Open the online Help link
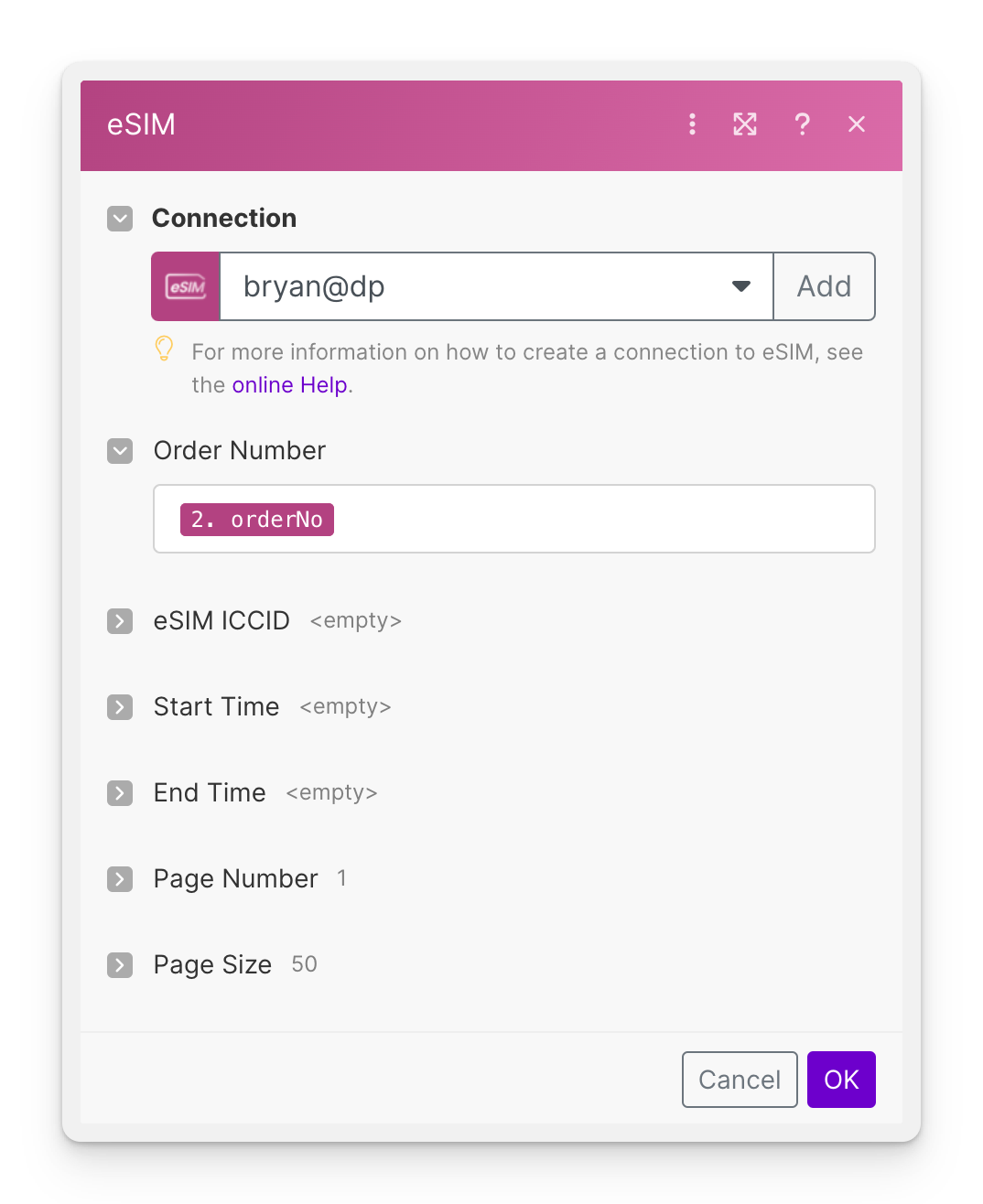Image resolution: width=983 pixels, height=1204 pixels. click(x=289, y=384)
